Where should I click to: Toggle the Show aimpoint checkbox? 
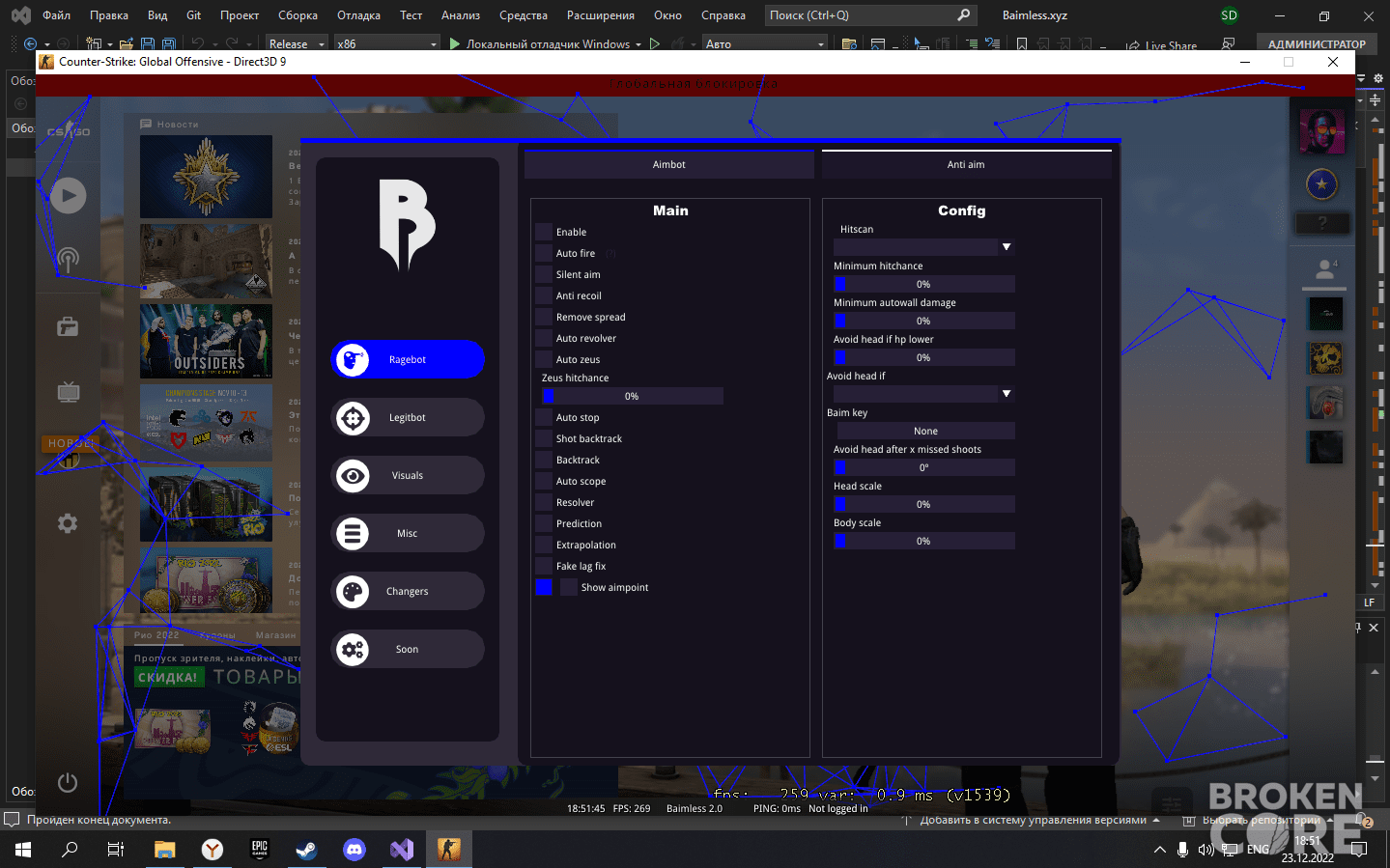(x=569, y=587)
